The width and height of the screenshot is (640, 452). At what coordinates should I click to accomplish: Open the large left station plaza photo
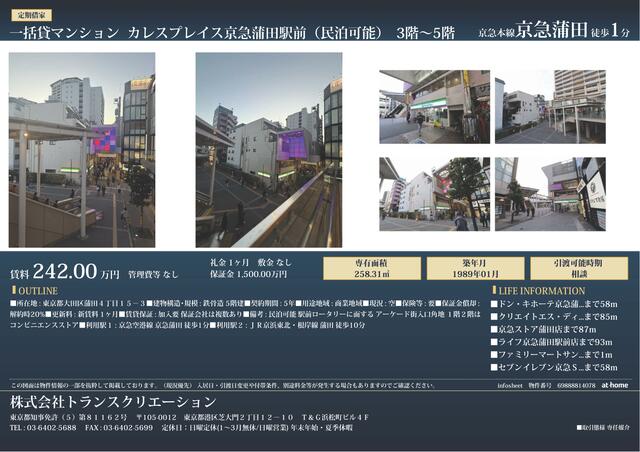[x=82, y=150]
